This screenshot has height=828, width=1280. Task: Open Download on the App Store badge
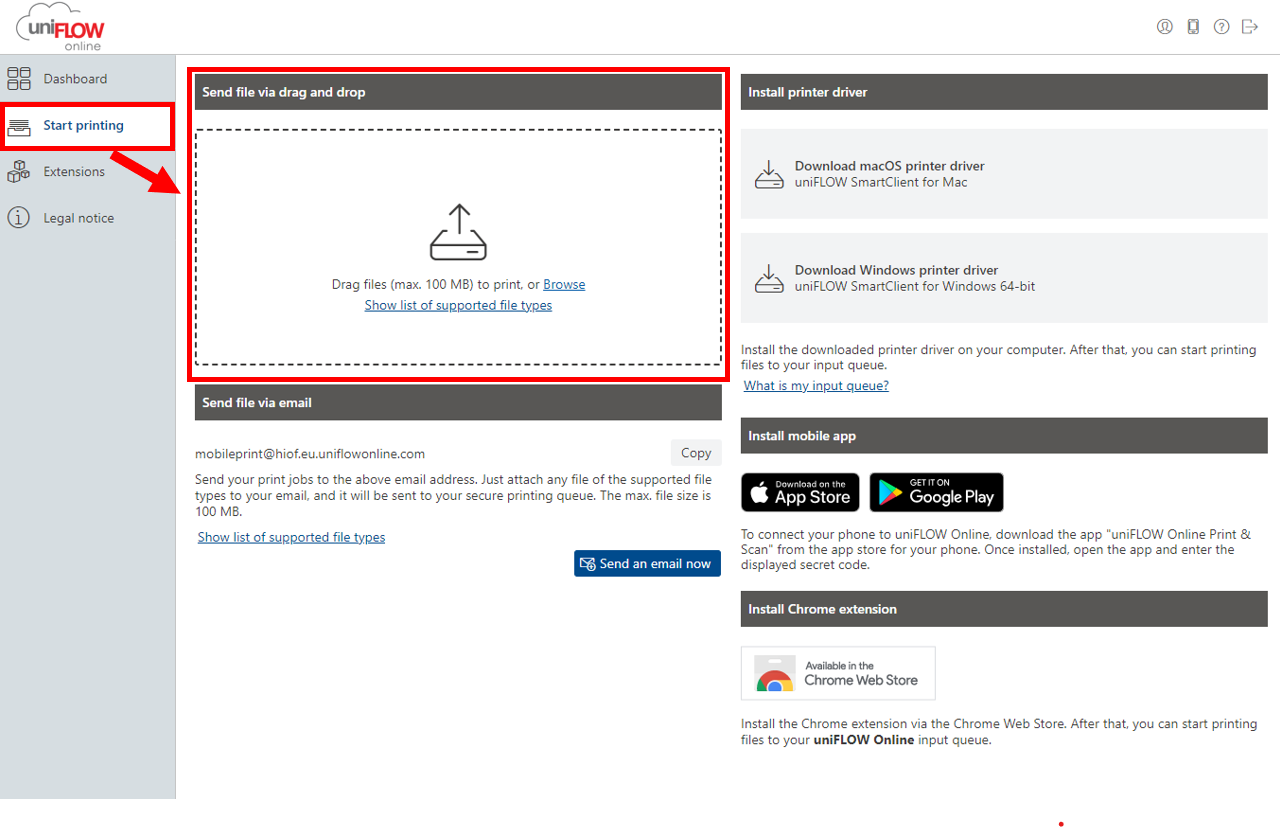click(800, 492)
